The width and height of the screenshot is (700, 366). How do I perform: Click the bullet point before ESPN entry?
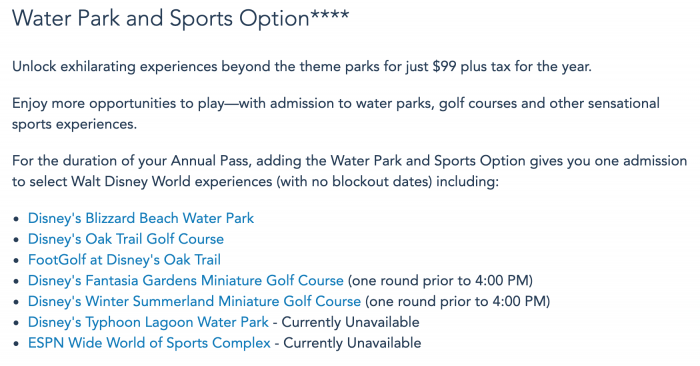coord(17,344)
